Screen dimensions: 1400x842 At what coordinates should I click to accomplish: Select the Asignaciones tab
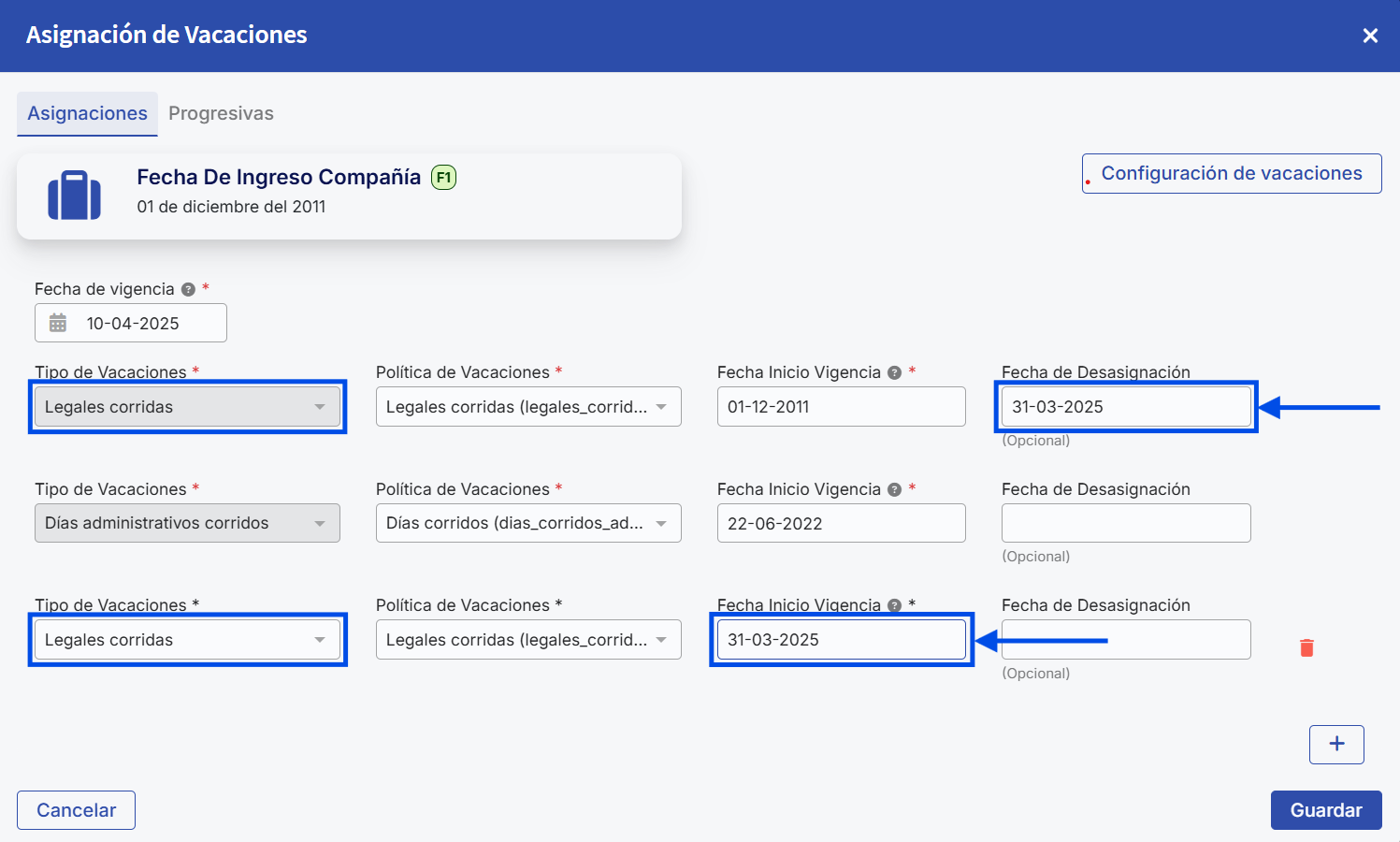pos(87,113)
